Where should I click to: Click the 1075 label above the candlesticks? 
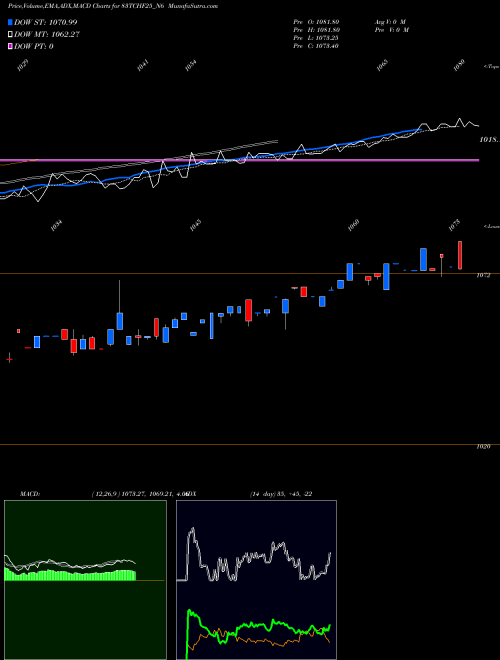[455, 225]
